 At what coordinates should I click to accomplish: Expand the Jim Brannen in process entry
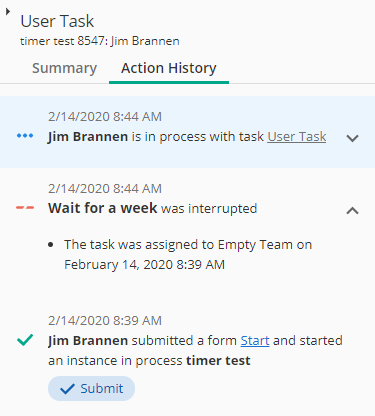pyautogui.click(x=352, y=138)
